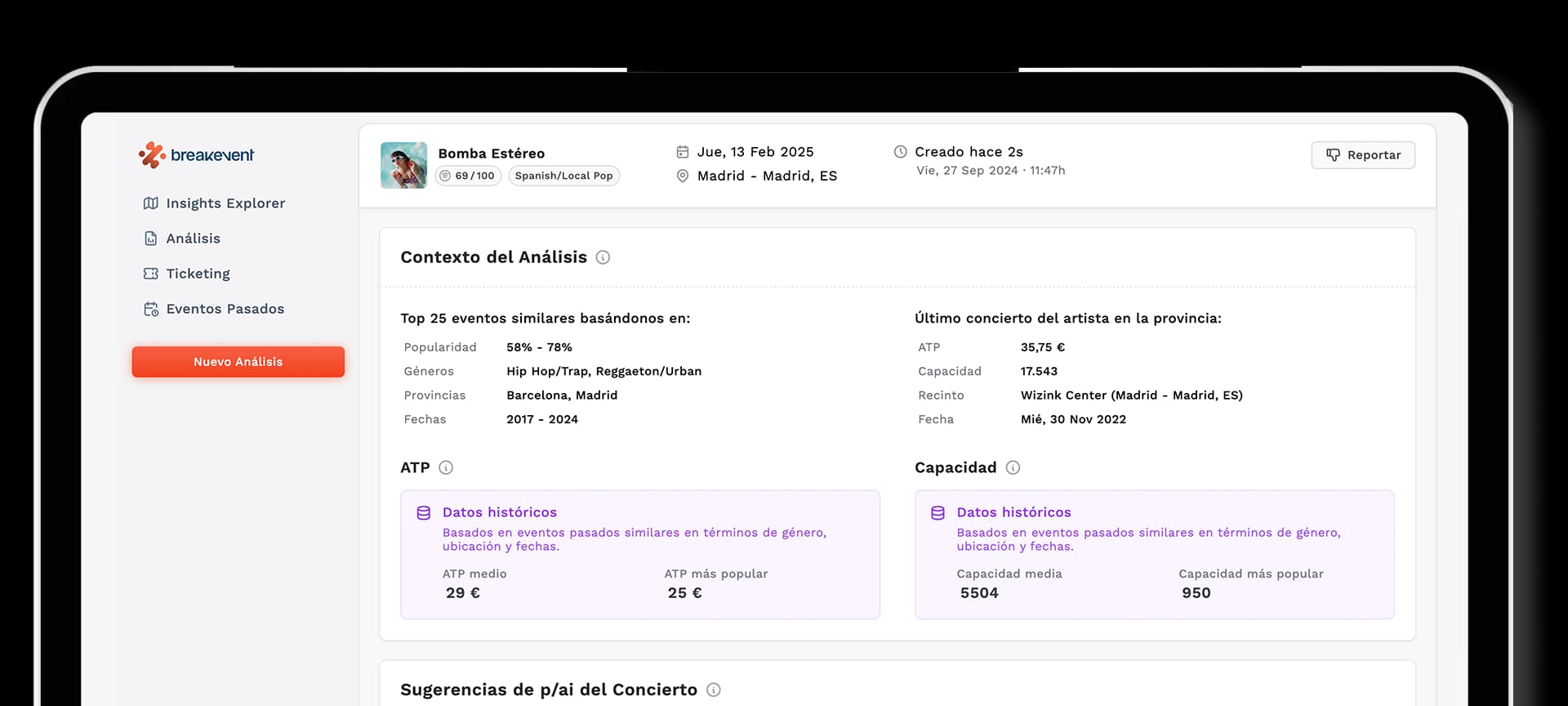1568x706 pixels.
Task: Open Bomba Estéreo artist thumbnail
Action: [403, 165]
